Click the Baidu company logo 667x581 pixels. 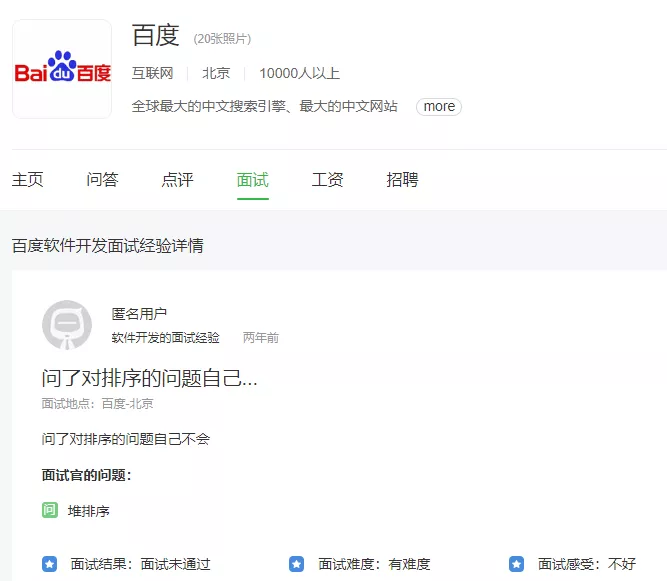point(62,69)
